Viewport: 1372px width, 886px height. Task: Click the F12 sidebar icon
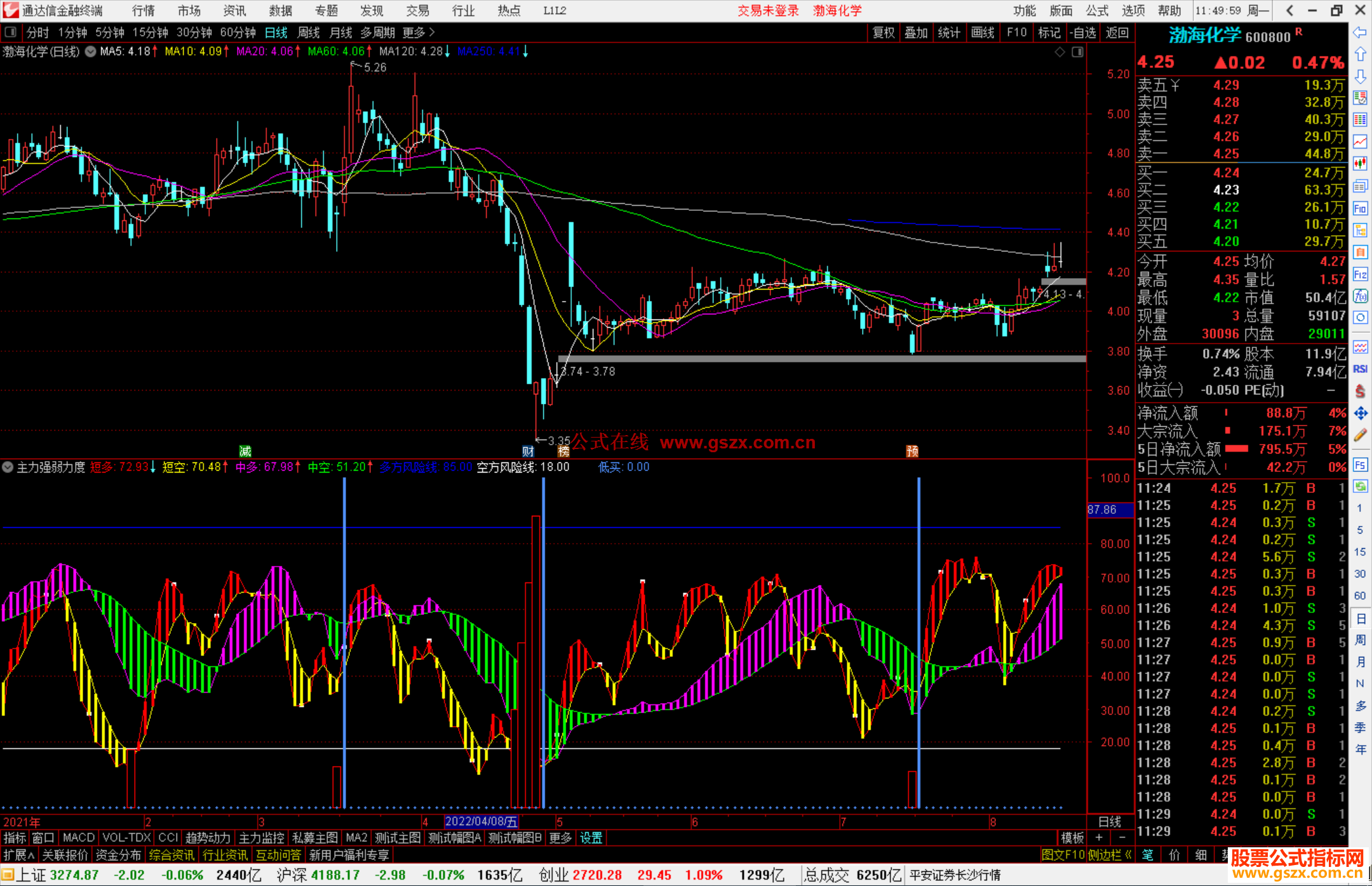click(x=1360, y=274)
